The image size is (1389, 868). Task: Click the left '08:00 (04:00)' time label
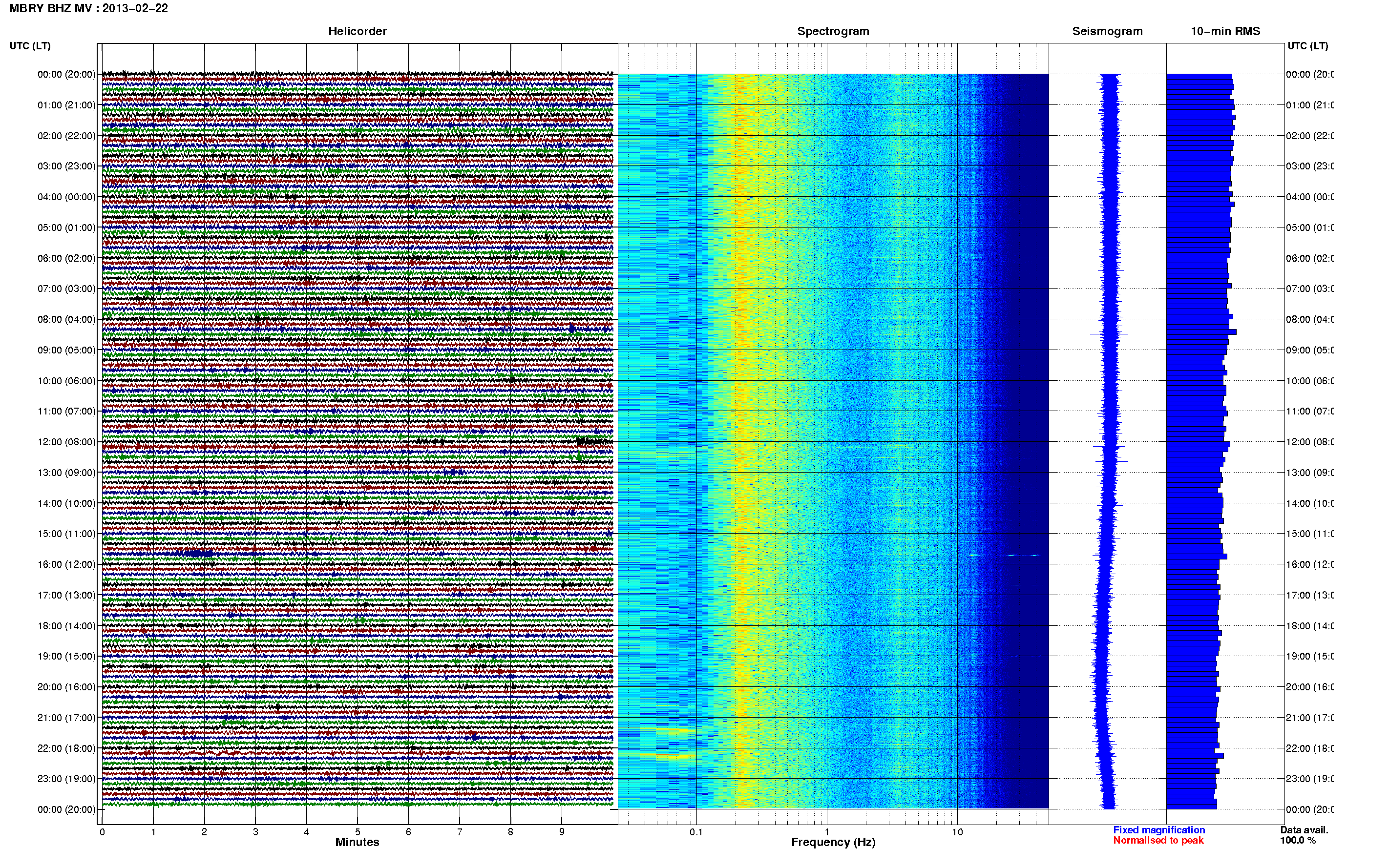(x=66, y=319)
